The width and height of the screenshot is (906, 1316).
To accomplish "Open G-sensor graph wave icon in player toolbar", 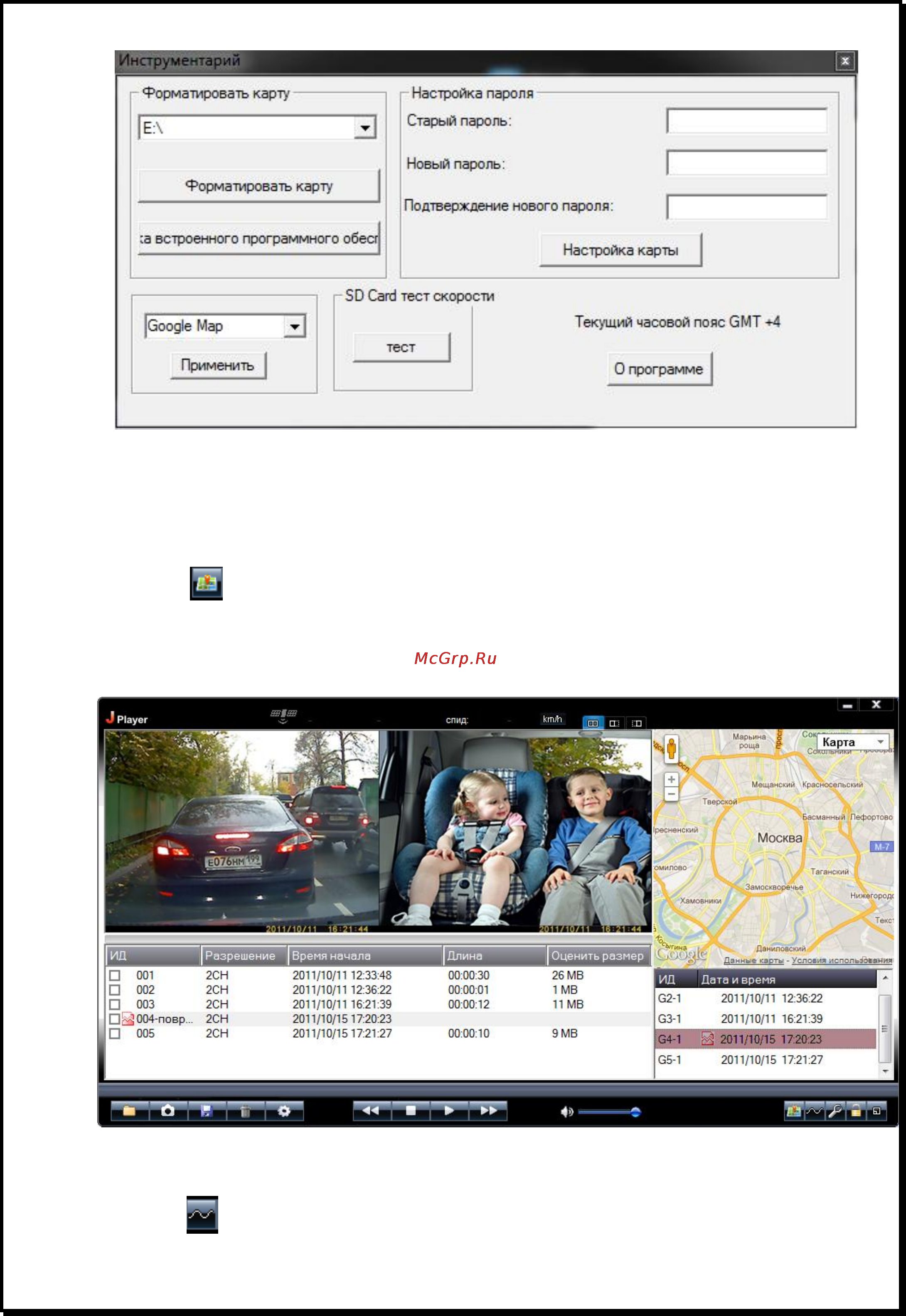I will [815, 1111].
